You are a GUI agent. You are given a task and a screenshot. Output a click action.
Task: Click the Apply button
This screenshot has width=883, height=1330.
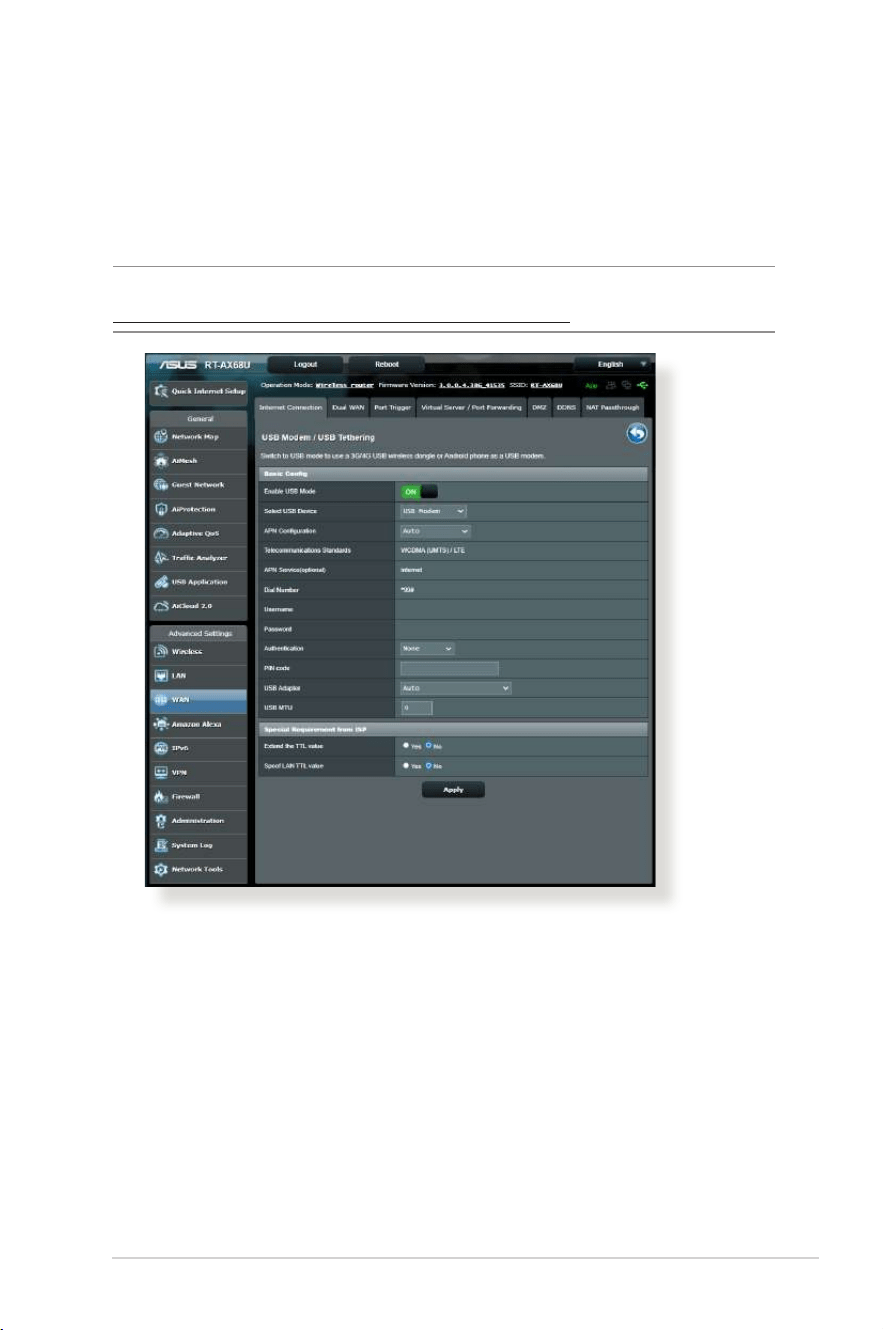(x=453, y=789)
